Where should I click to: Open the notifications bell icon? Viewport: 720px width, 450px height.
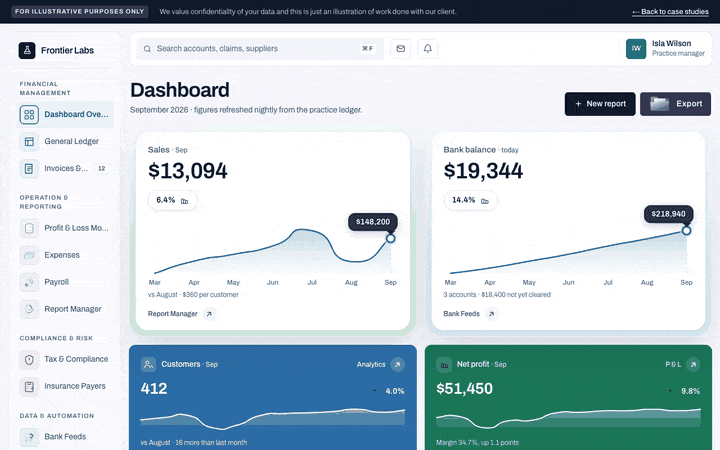[428, 49]
